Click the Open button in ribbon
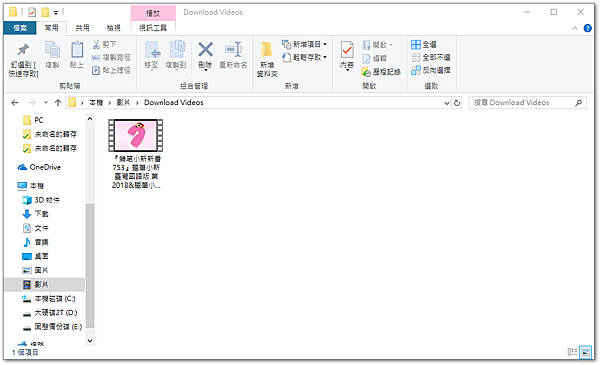 pos(378,45)
